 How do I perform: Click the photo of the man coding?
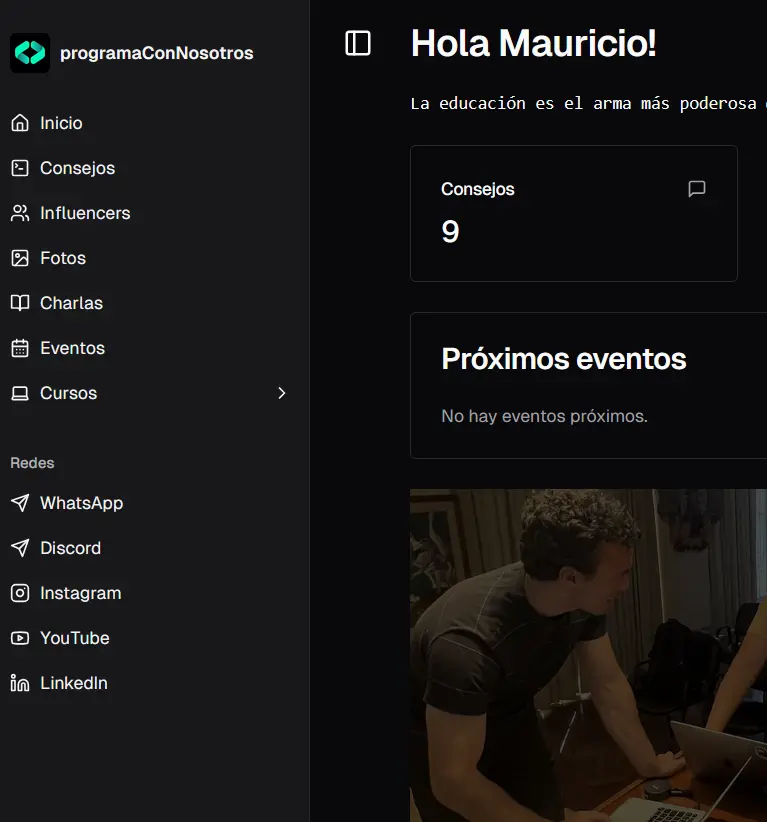coord(588,655)
